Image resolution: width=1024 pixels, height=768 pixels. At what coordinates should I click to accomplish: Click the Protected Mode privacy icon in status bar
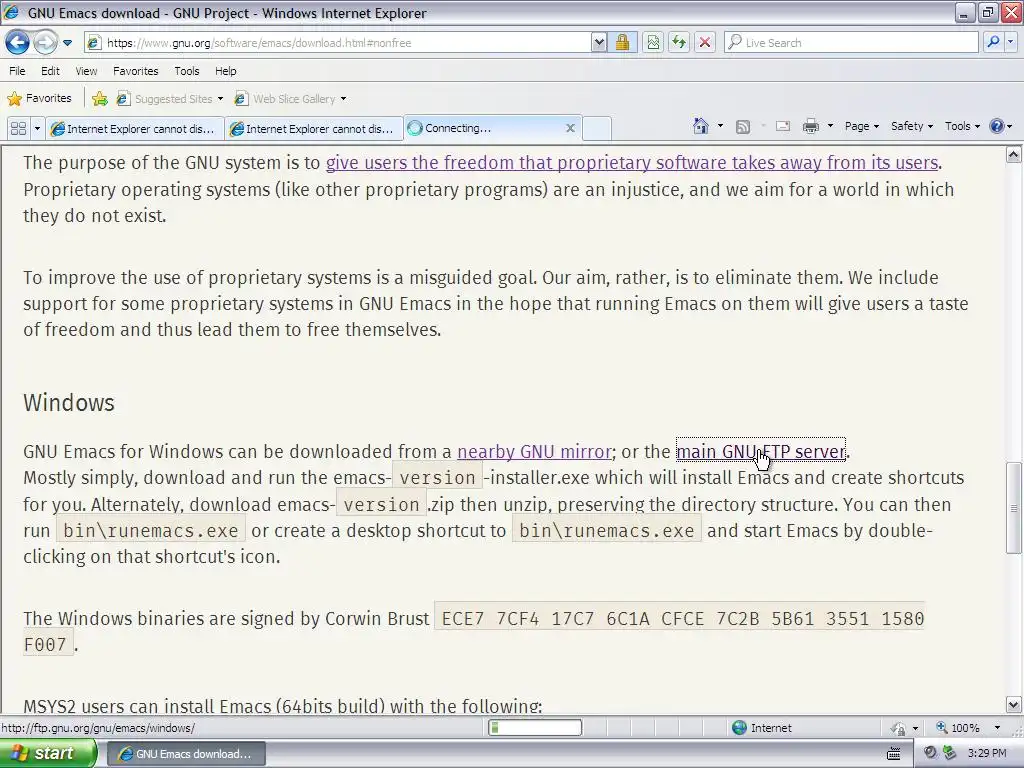pyautogui.click(x=899, y=728)
